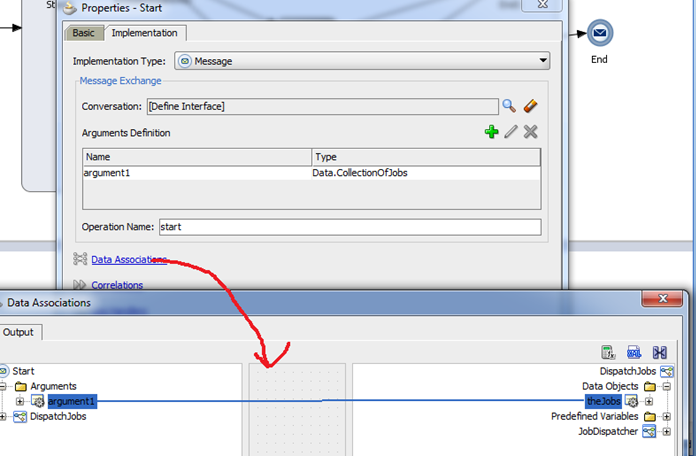Open the Data Associations link
Screen dimensions: 696x456
[x=128, y=260]
